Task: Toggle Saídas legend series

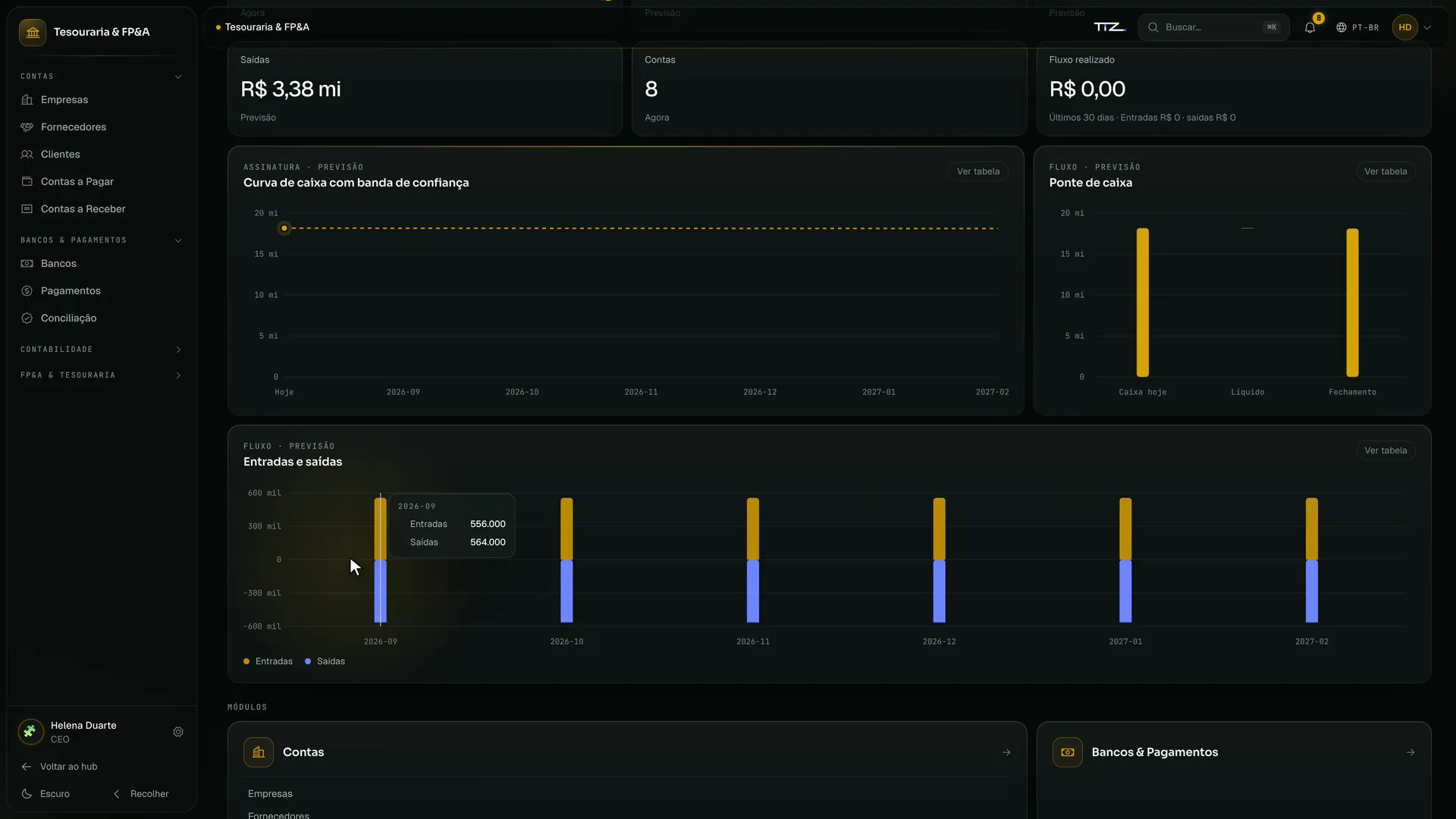Action: (325, 661)
